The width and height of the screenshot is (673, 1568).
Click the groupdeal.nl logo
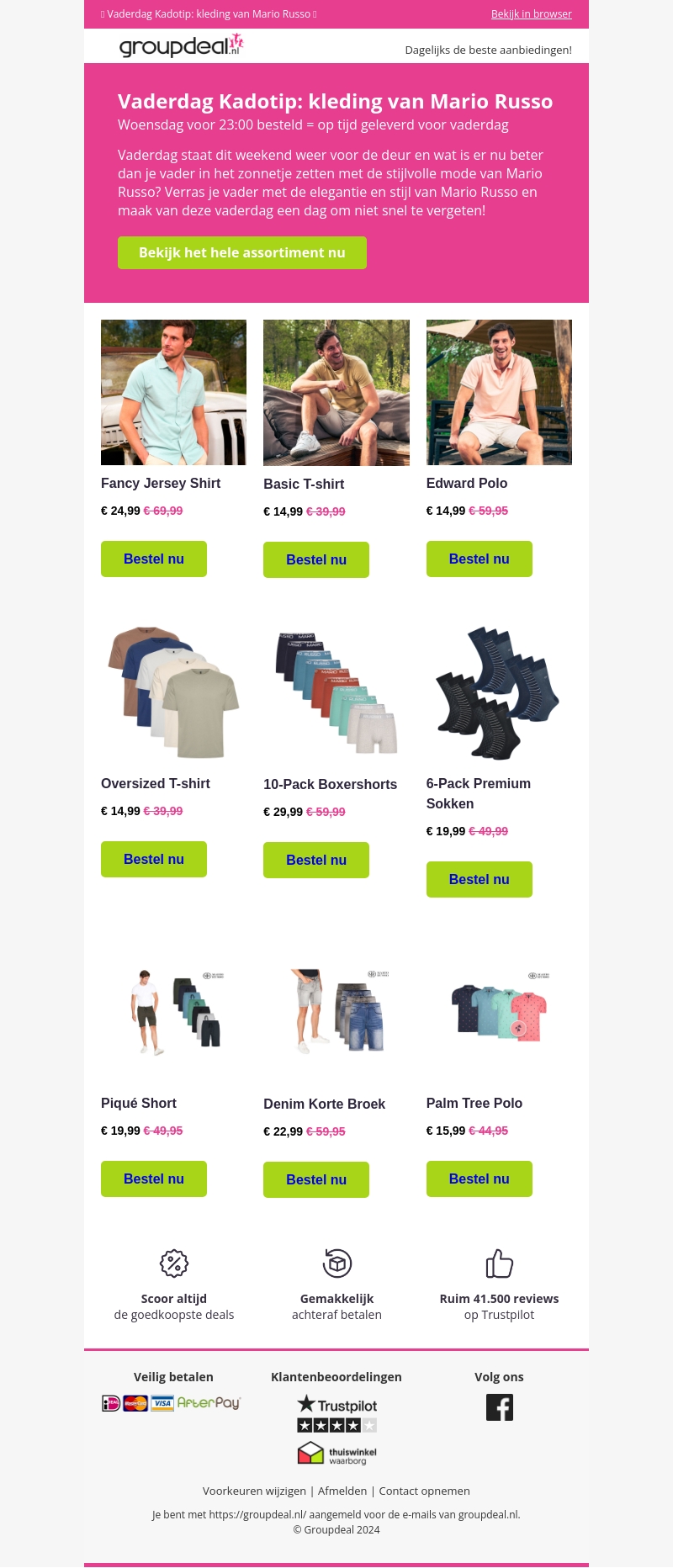(181, 45)
